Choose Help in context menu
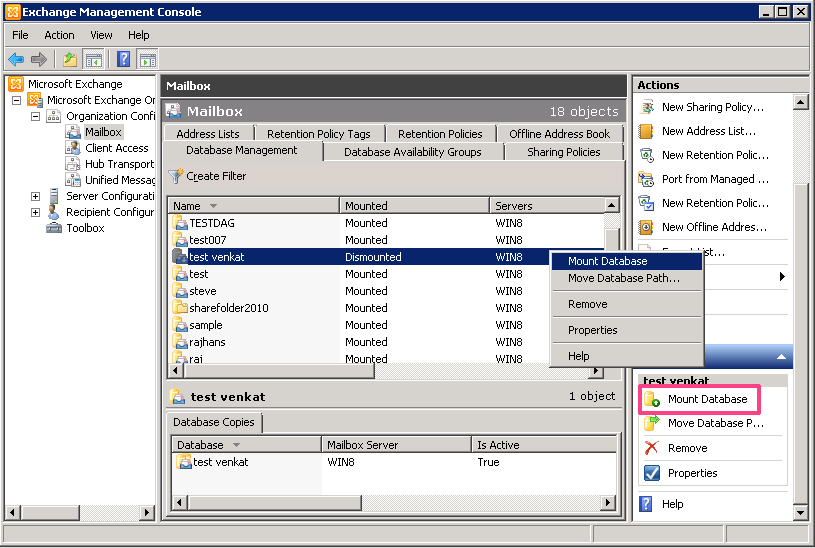The image size is (815, 548). click(627, 356)
